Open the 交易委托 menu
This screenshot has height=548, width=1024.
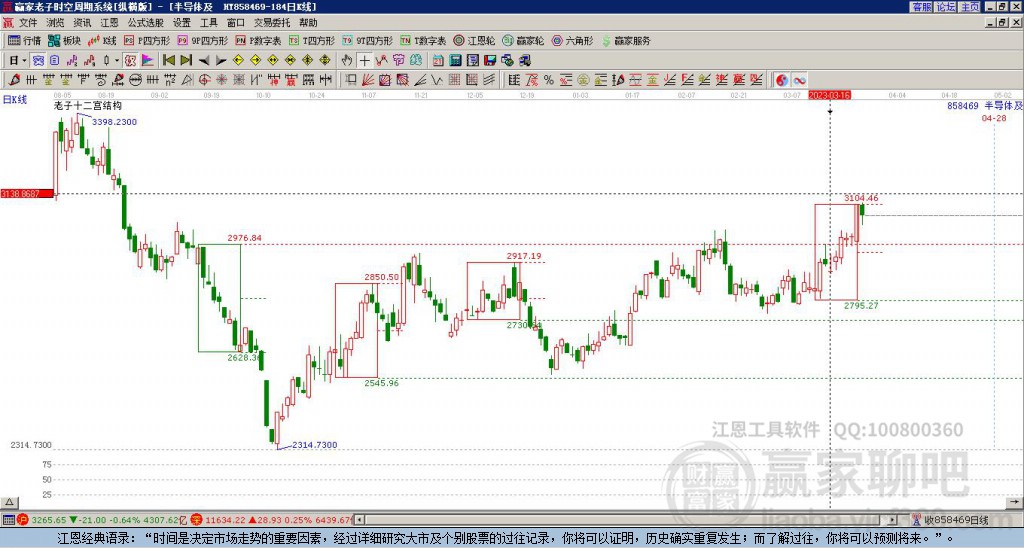coord(272,23)
